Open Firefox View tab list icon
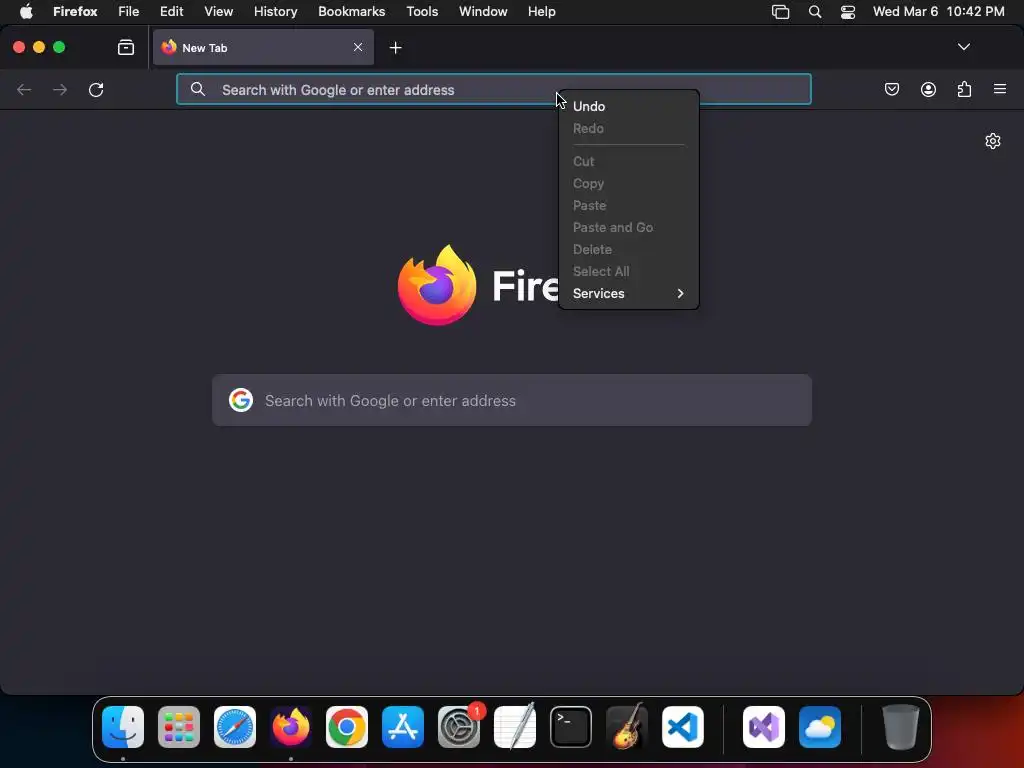1024x768 pixels. [125, 47]
